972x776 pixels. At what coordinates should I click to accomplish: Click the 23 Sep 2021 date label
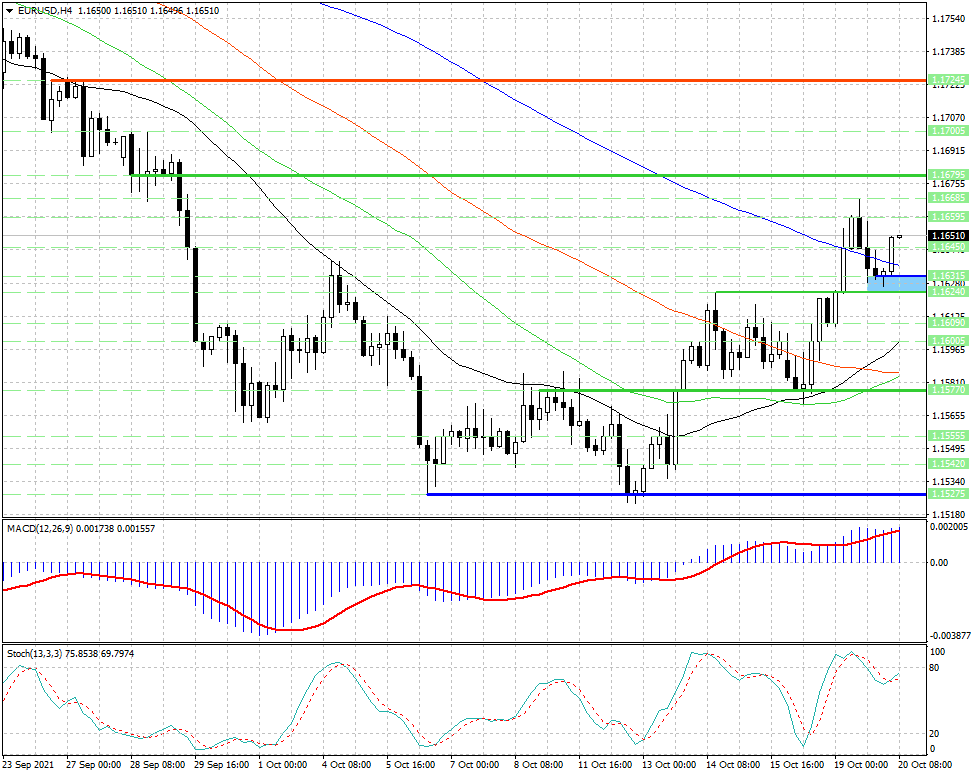28,765
